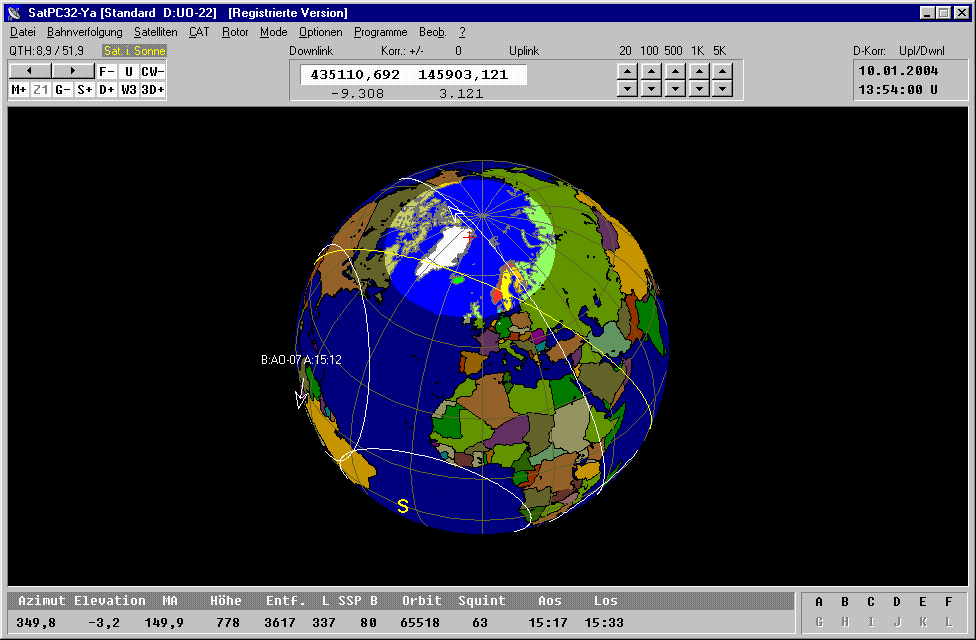
Task: Click the W3 view button
Action: [x=129, y=90]
